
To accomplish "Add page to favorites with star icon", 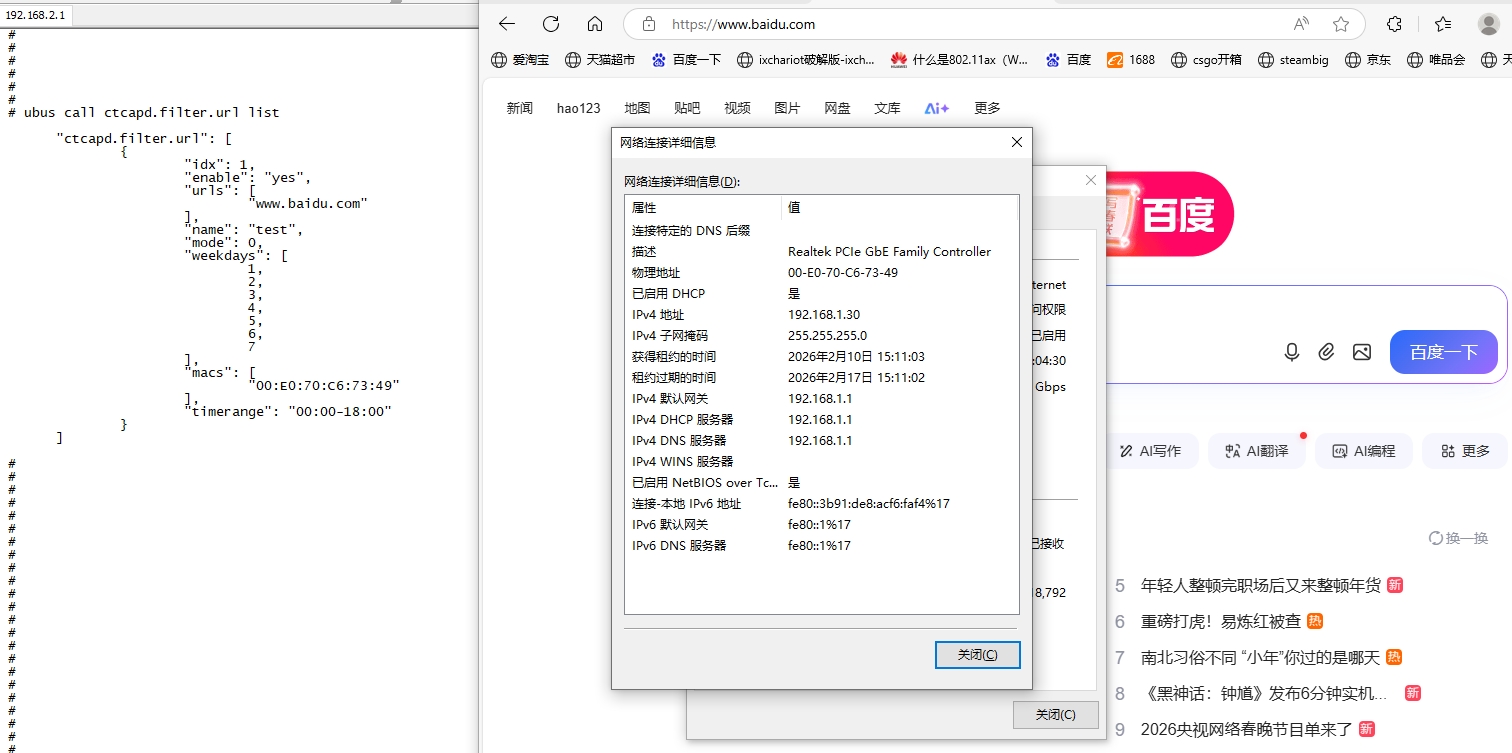I will coord(1341,24).
